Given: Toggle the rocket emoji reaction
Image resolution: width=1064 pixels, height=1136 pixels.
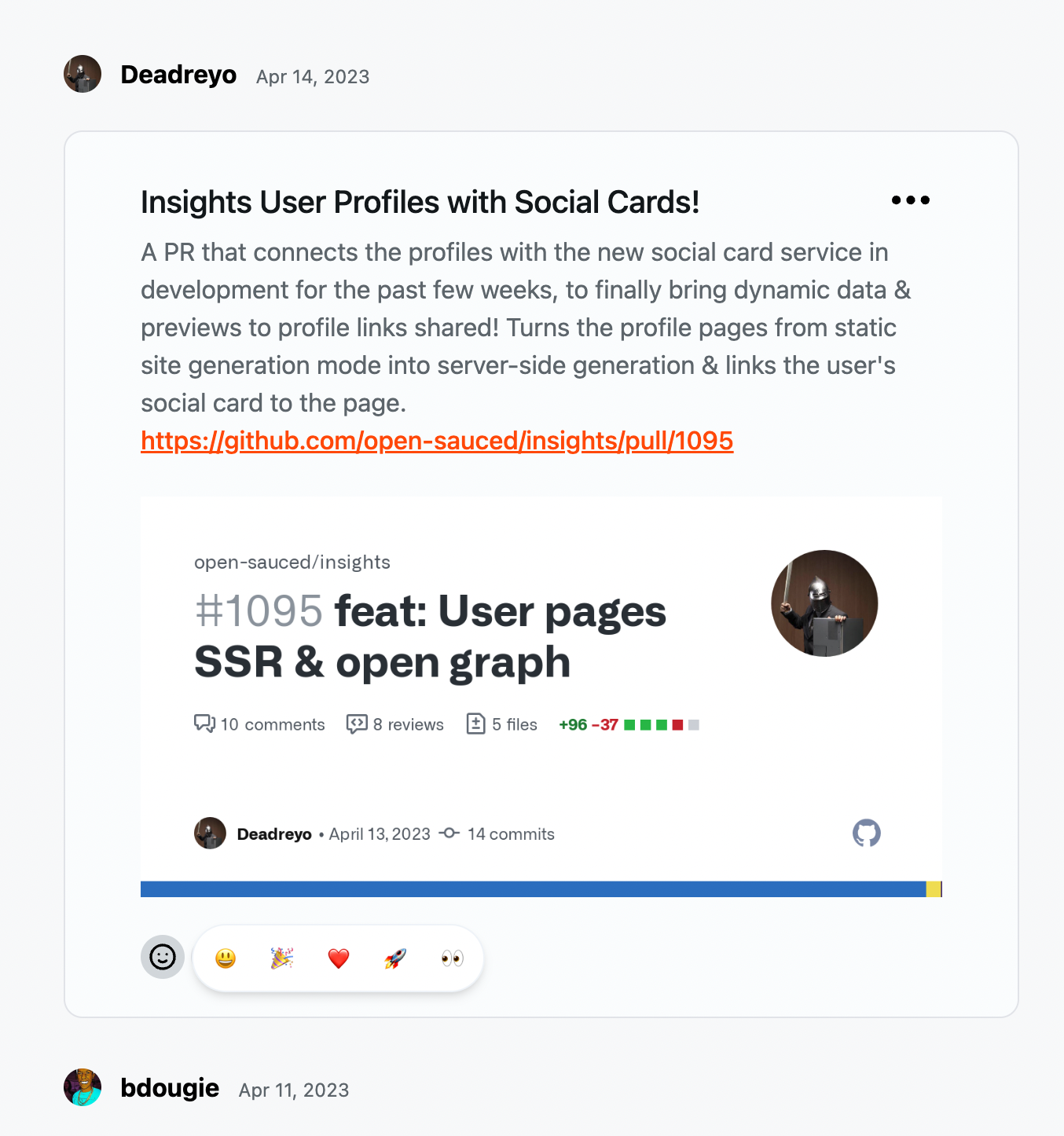Looking at the screenshot, I should [x=394, y=958].
